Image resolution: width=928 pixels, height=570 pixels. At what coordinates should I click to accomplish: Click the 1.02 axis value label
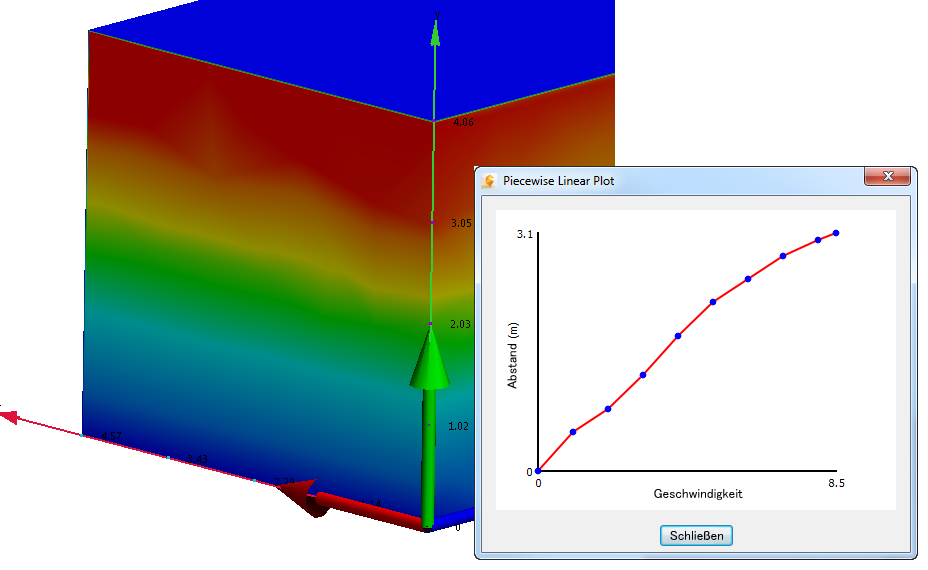coord(459,426)
